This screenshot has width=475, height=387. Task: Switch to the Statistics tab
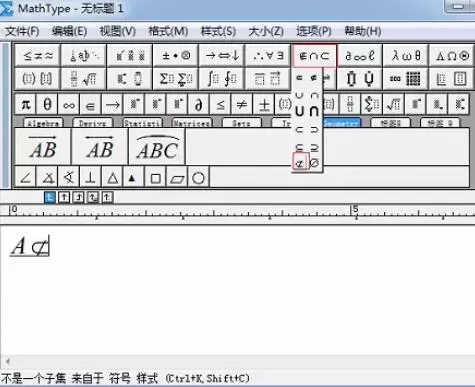(142, 123)
